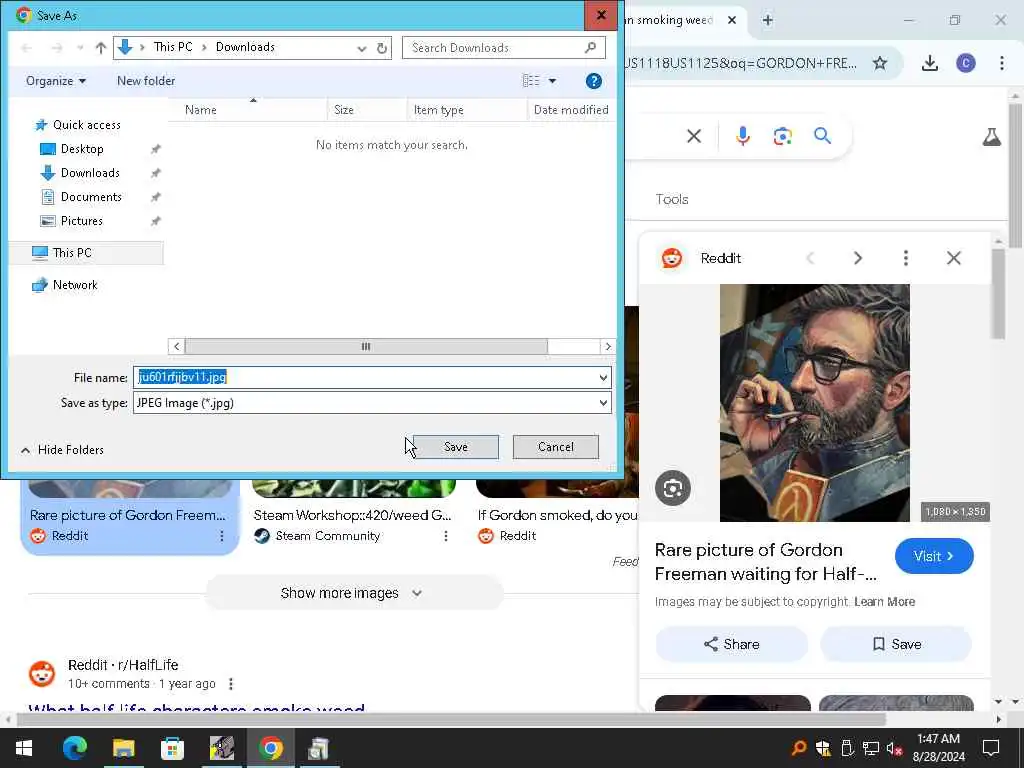Open the Organize menu
Viewport: 1024px width, 768px height.
tap(56, 81)
